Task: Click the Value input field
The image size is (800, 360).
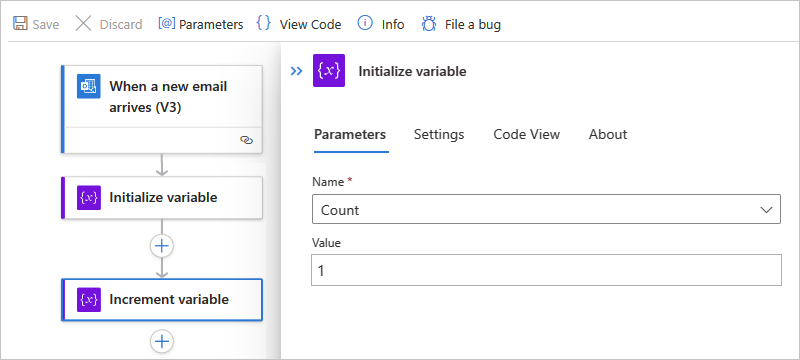Action: click(546, 270)
